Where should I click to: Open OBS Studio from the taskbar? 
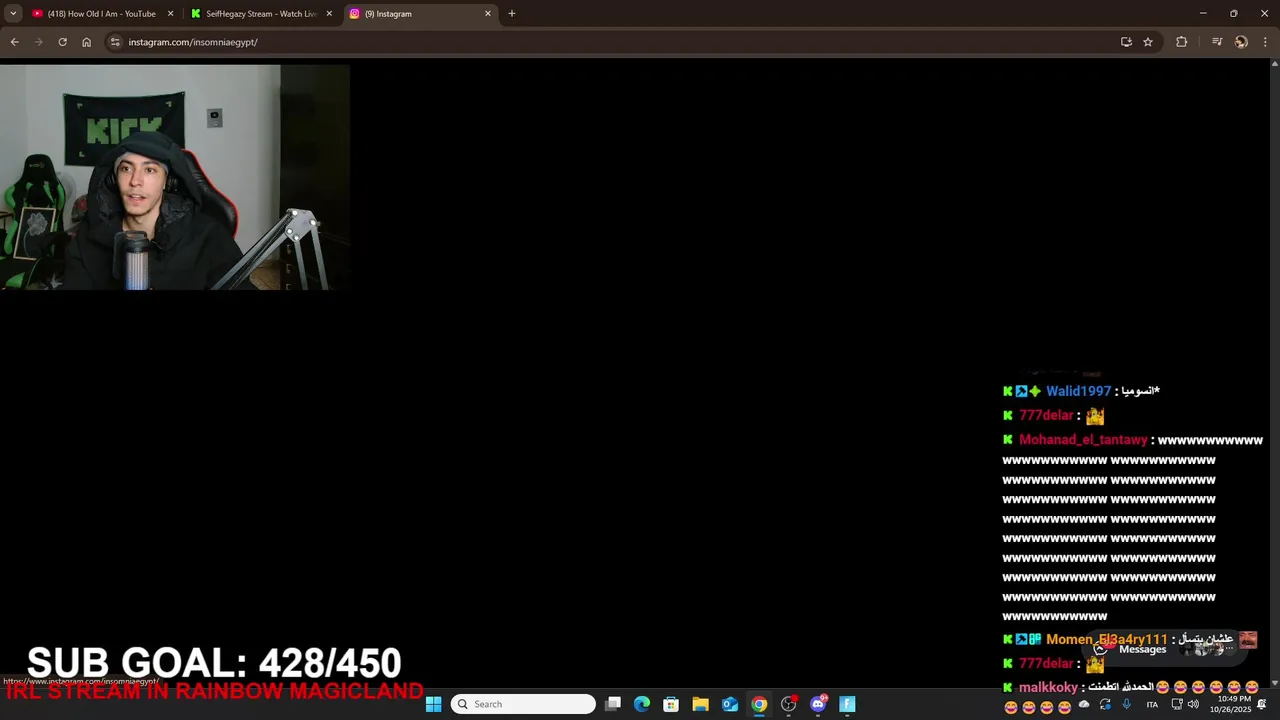click(788, 704)
